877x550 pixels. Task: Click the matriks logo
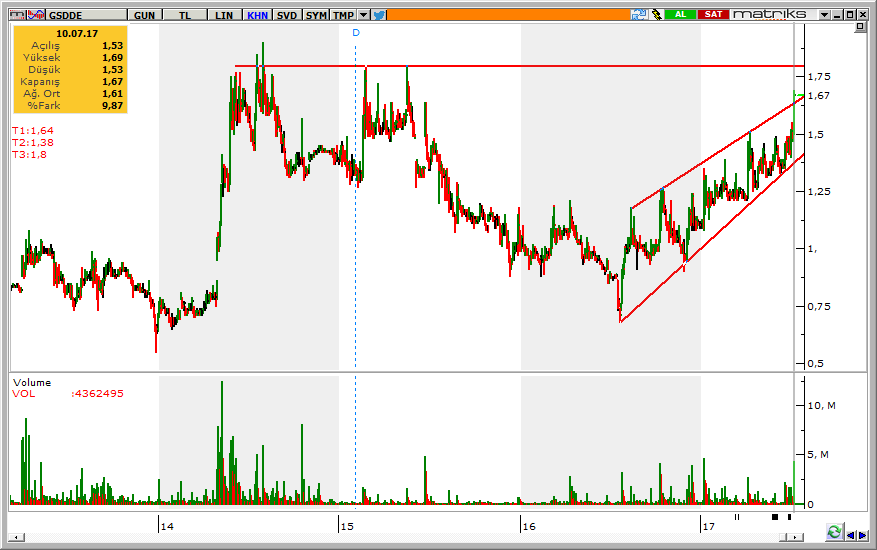(770, 14)
